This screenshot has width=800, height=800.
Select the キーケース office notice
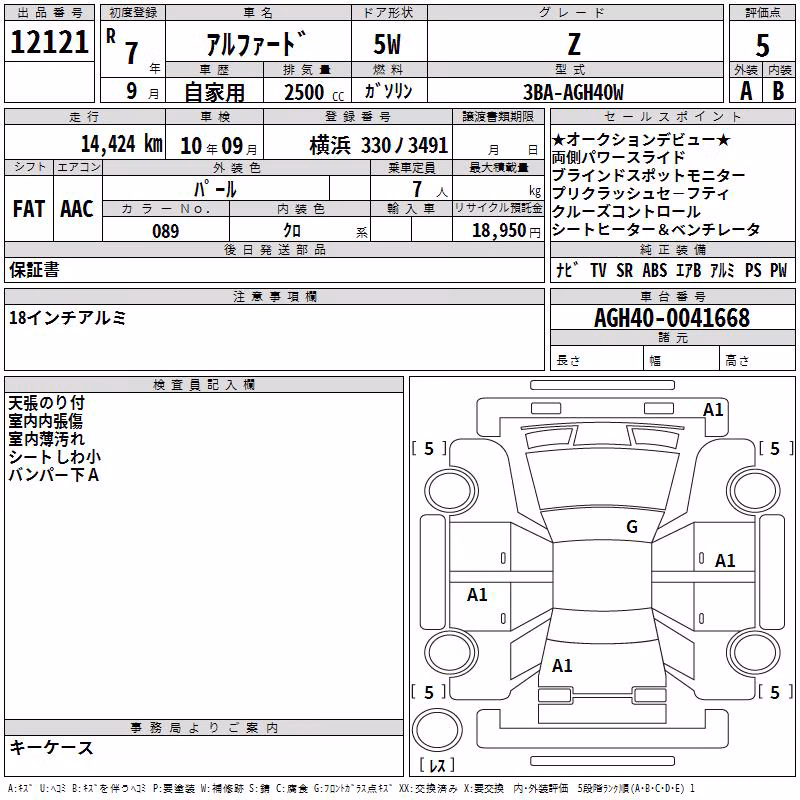(x=52, y=748)
